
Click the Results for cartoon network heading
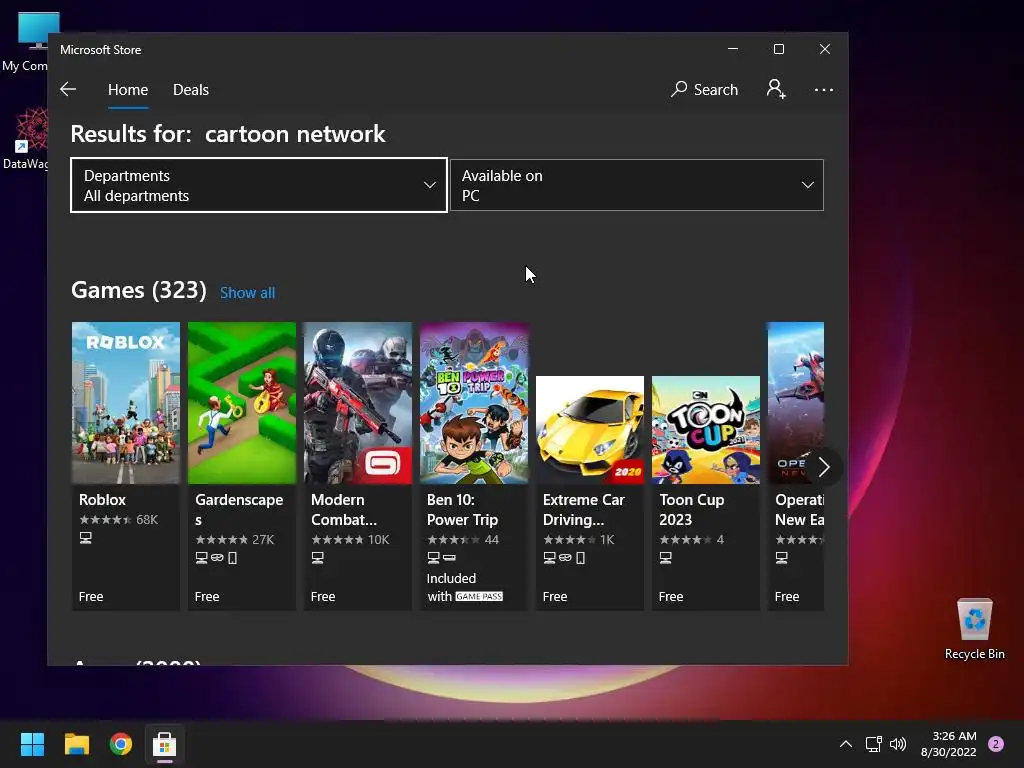pos(228,134)
